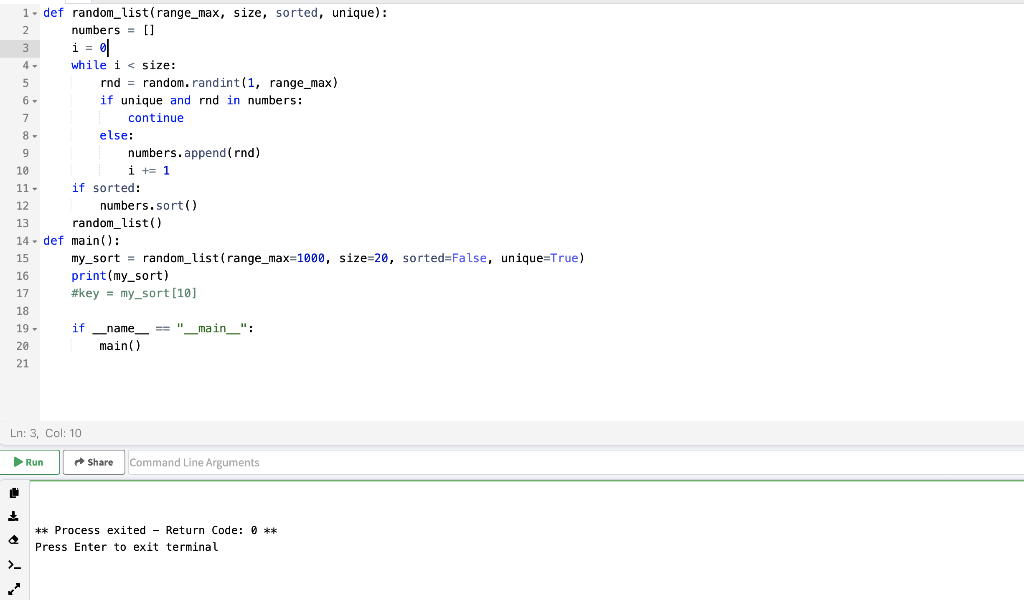
Task: Click 'random_list()' on line 13
Action: click(117, 223)
